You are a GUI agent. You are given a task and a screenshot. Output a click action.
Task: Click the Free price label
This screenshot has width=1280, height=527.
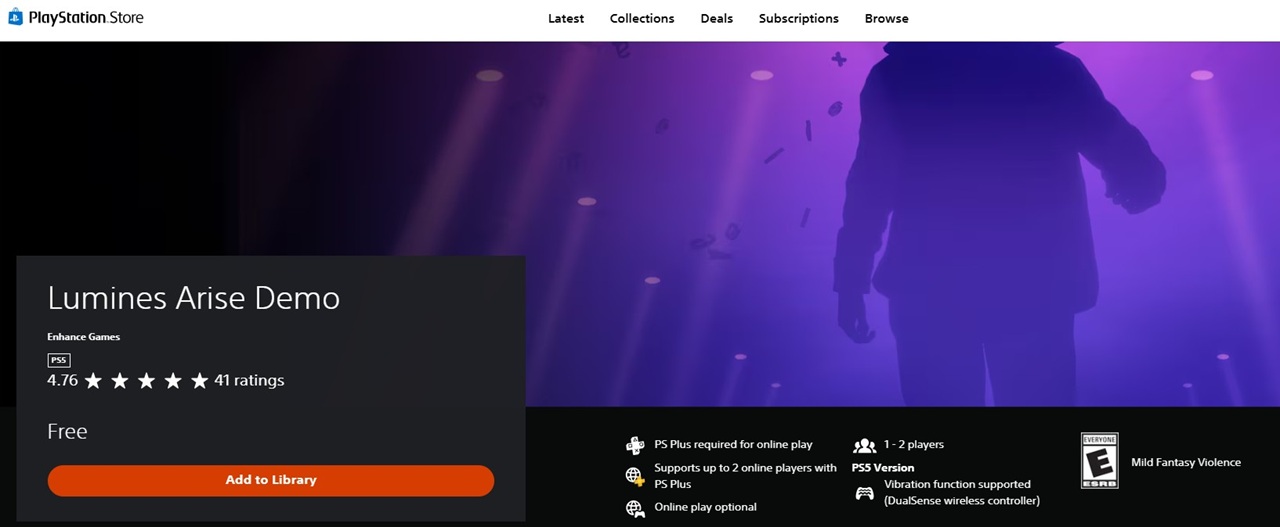[x=67, y=431]
